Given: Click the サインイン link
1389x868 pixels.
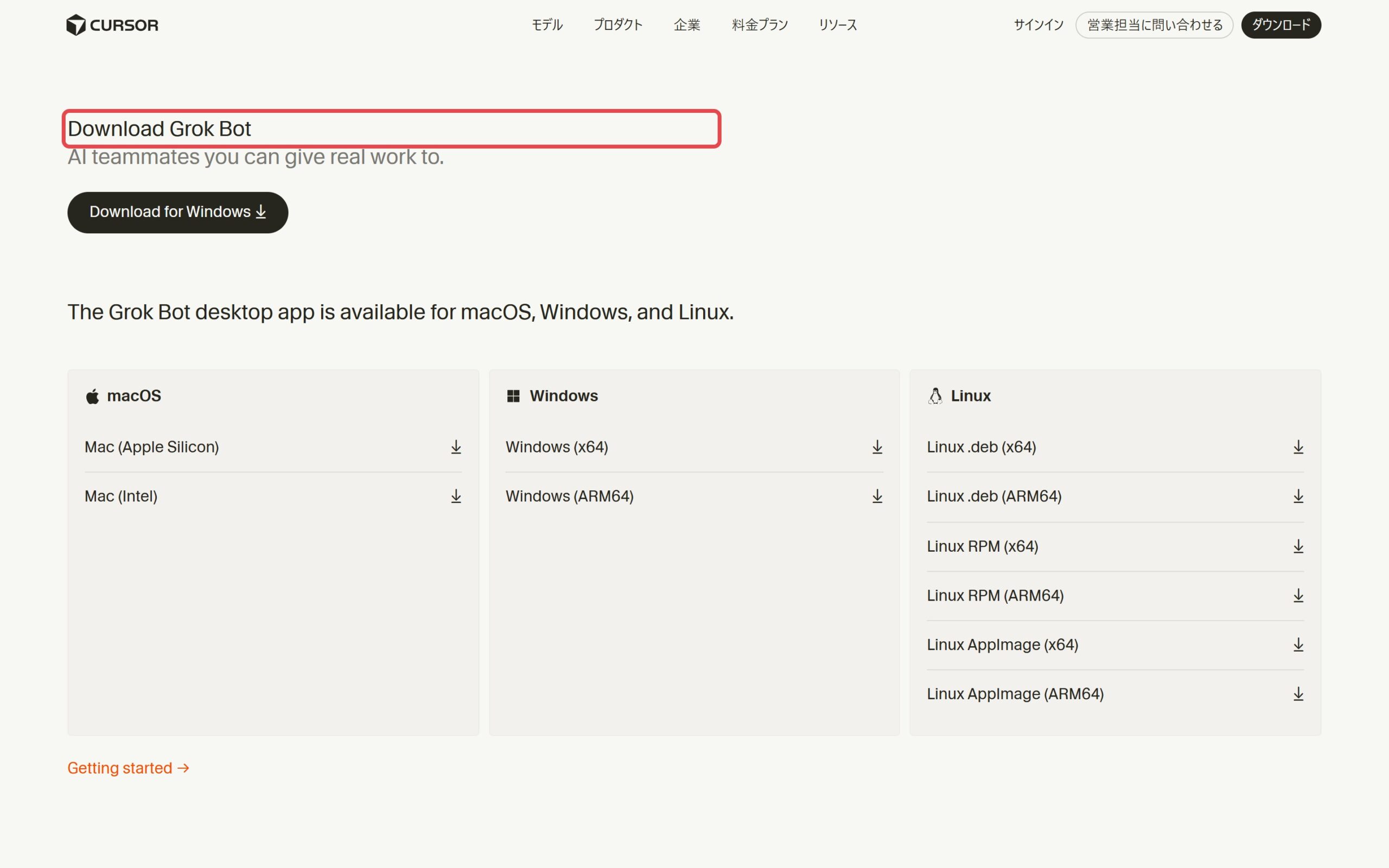Looking at the screenshot, I should (x=1038, y=25).
